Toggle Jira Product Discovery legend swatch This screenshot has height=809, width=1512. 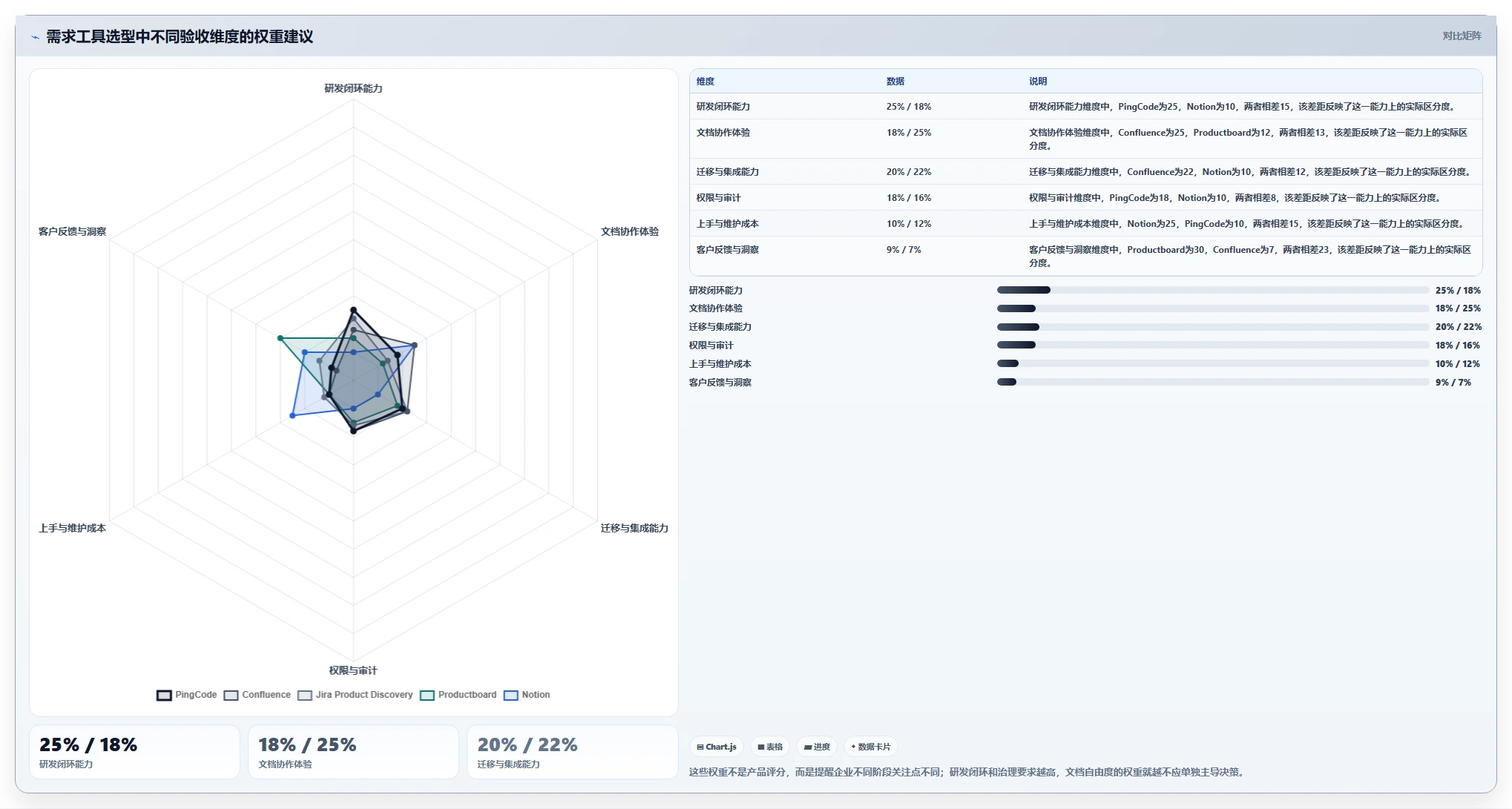pyautogui.click(x=305, y=696)
